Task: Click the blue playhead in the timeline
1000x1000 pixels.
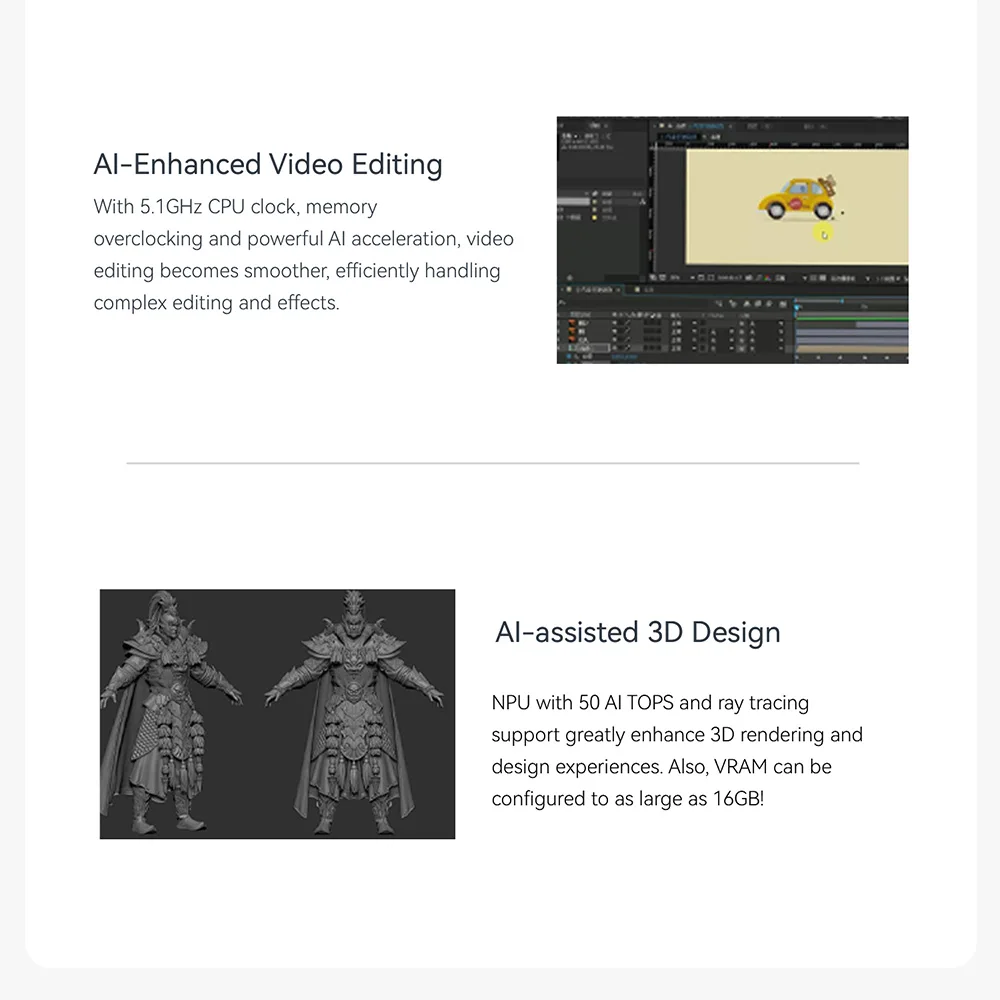Action: [797, 300]
